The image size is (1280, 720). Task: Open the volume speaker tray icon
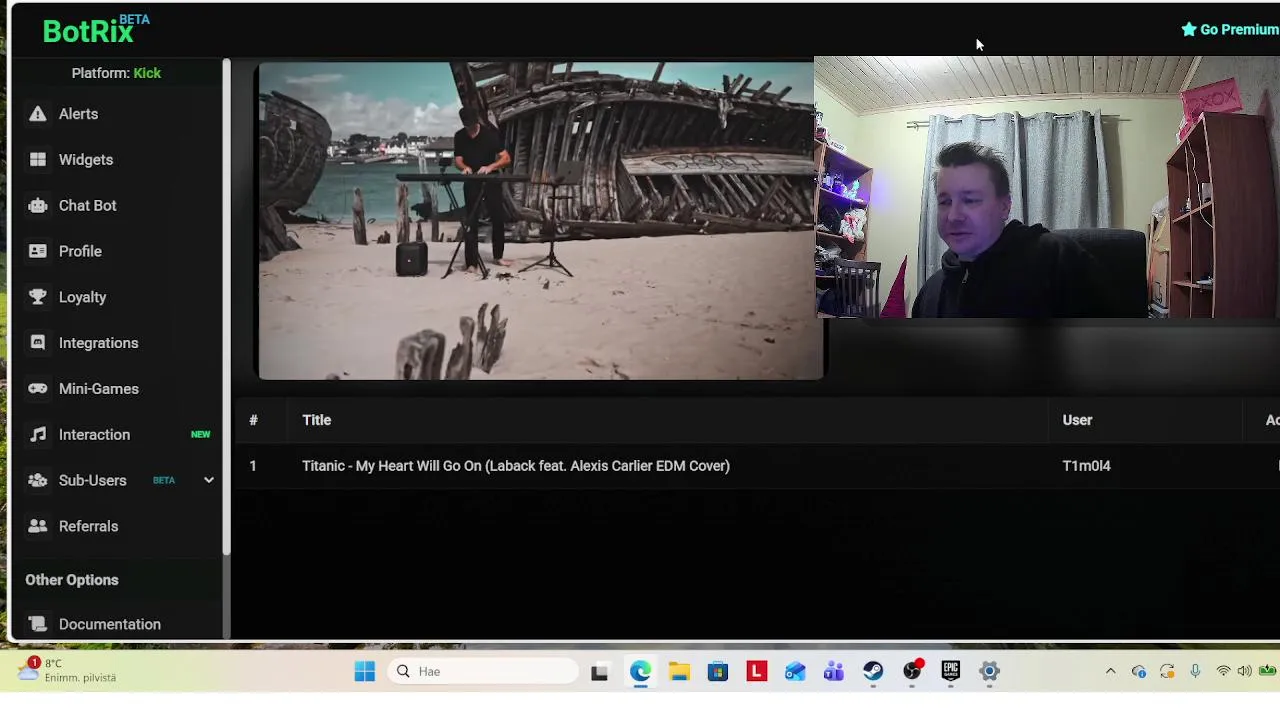(x=1244, y=671)
